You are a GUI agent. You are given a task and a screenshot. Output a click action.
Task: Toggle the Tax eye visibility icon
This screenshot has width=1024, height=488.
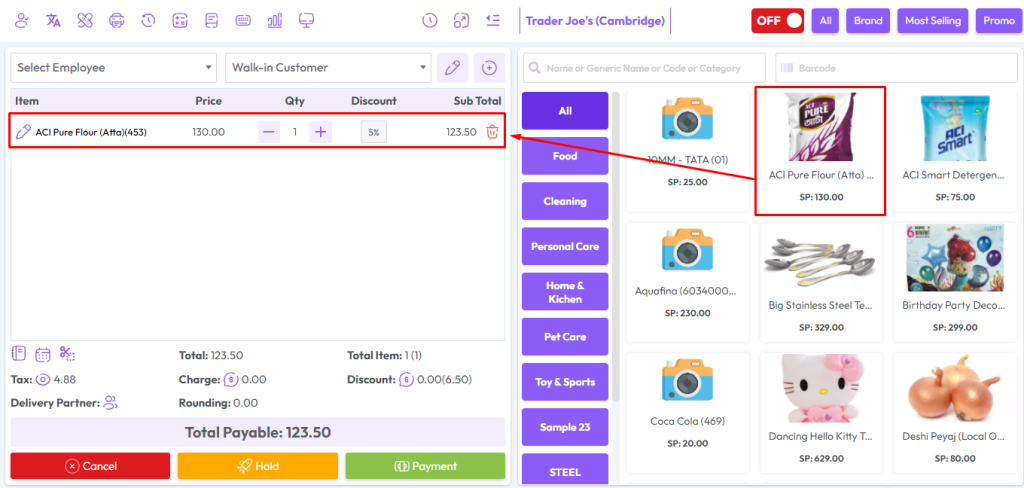point(44,380)
